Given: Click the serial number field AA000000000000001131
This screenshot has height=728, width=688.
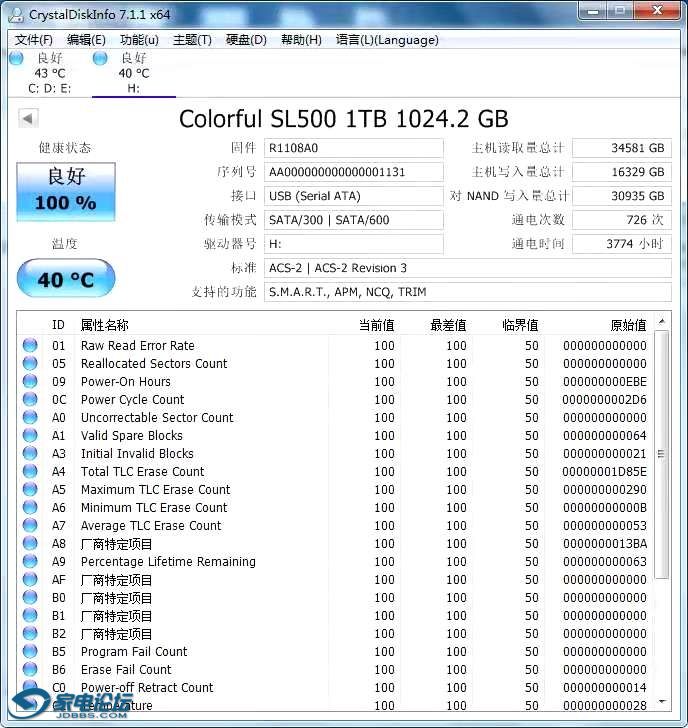Looking at the screenshot, I should tap(353, 172).
